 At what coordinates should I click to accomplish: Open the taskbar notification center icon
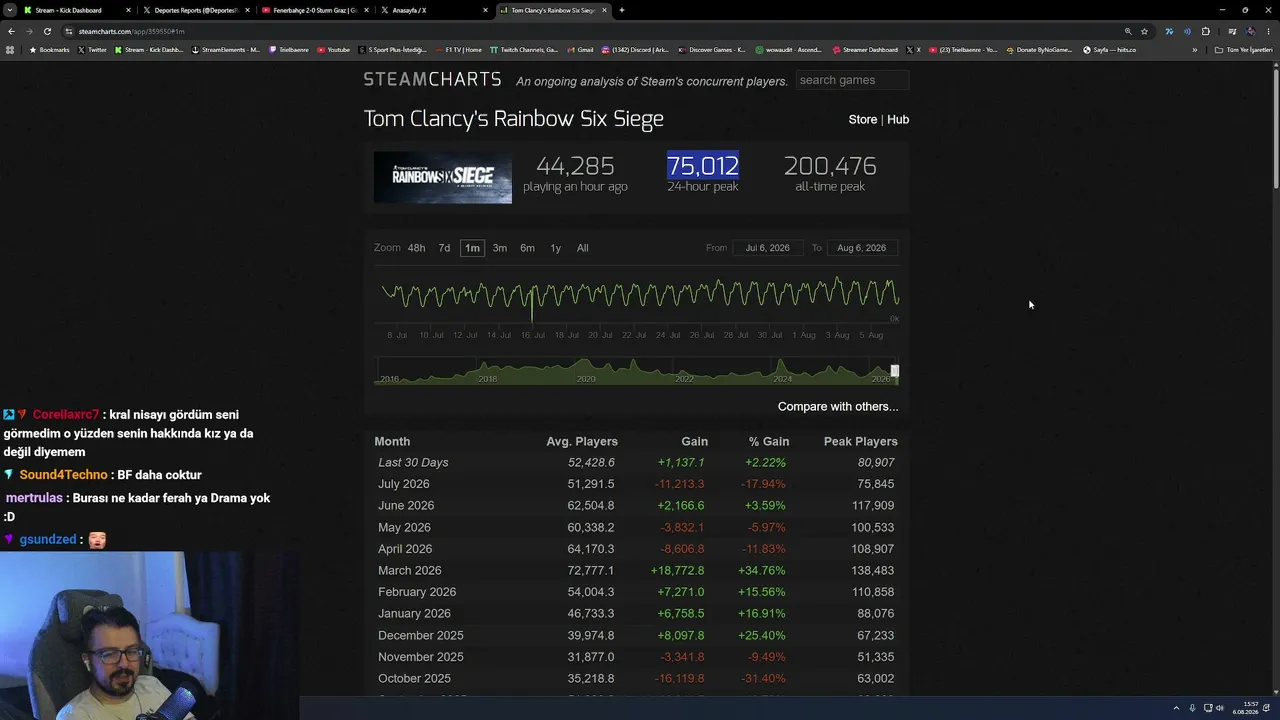pos(1267,708)
